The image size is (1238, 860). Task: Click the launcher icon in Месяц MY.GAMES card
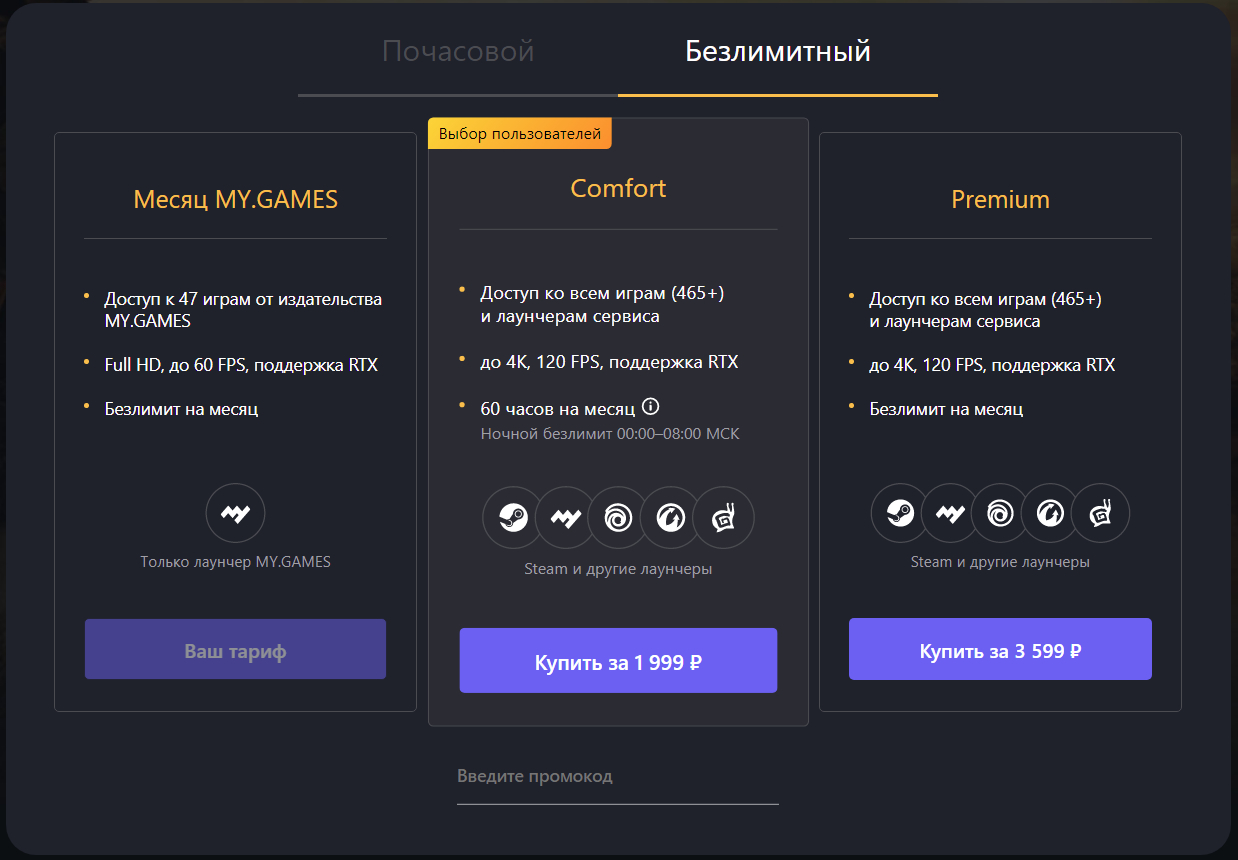(235, 513)
